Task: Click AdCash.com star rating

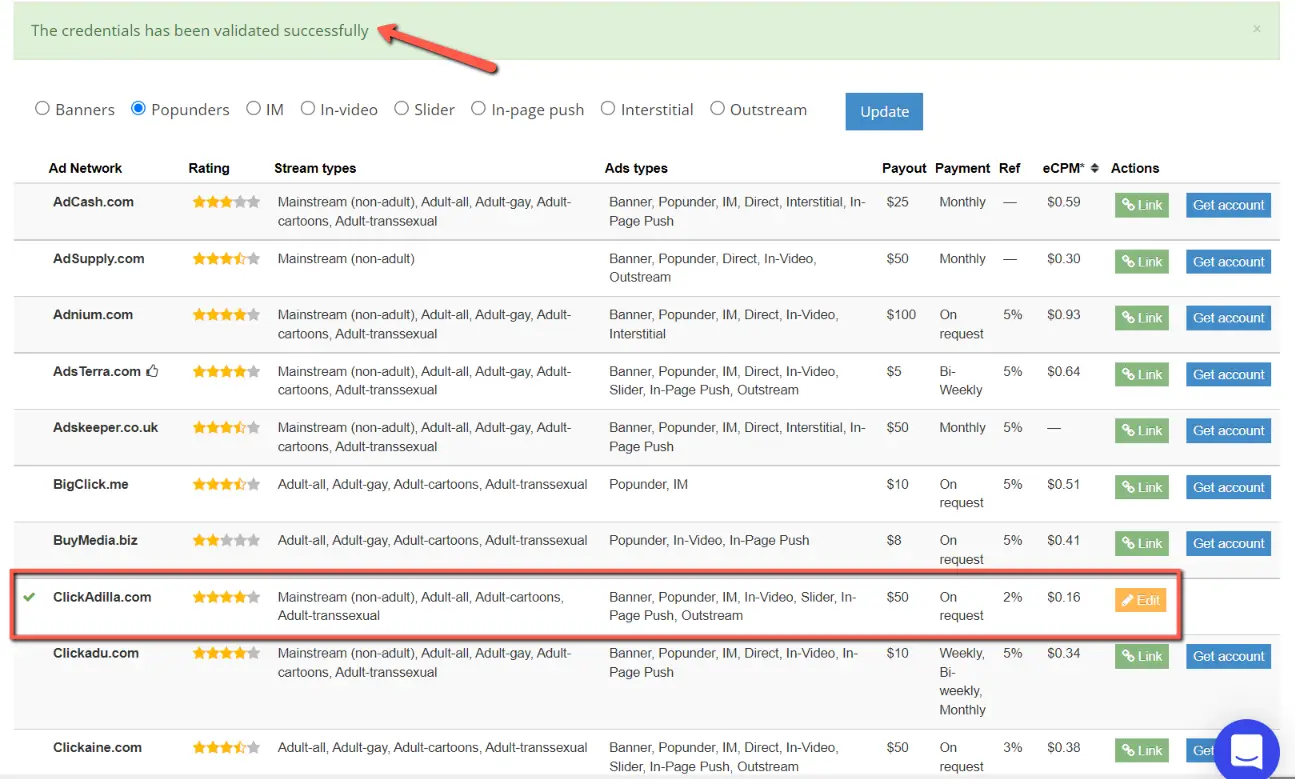Action: (226, 202)
